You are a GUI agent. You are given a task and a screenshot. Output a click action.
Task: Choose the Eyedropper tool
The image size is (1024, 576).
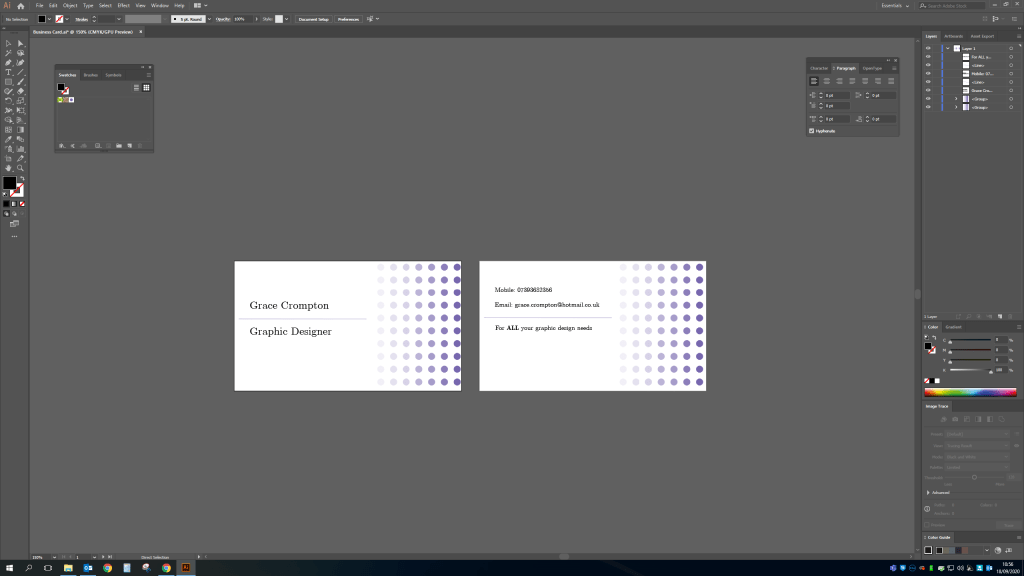[x=8, y=139]
